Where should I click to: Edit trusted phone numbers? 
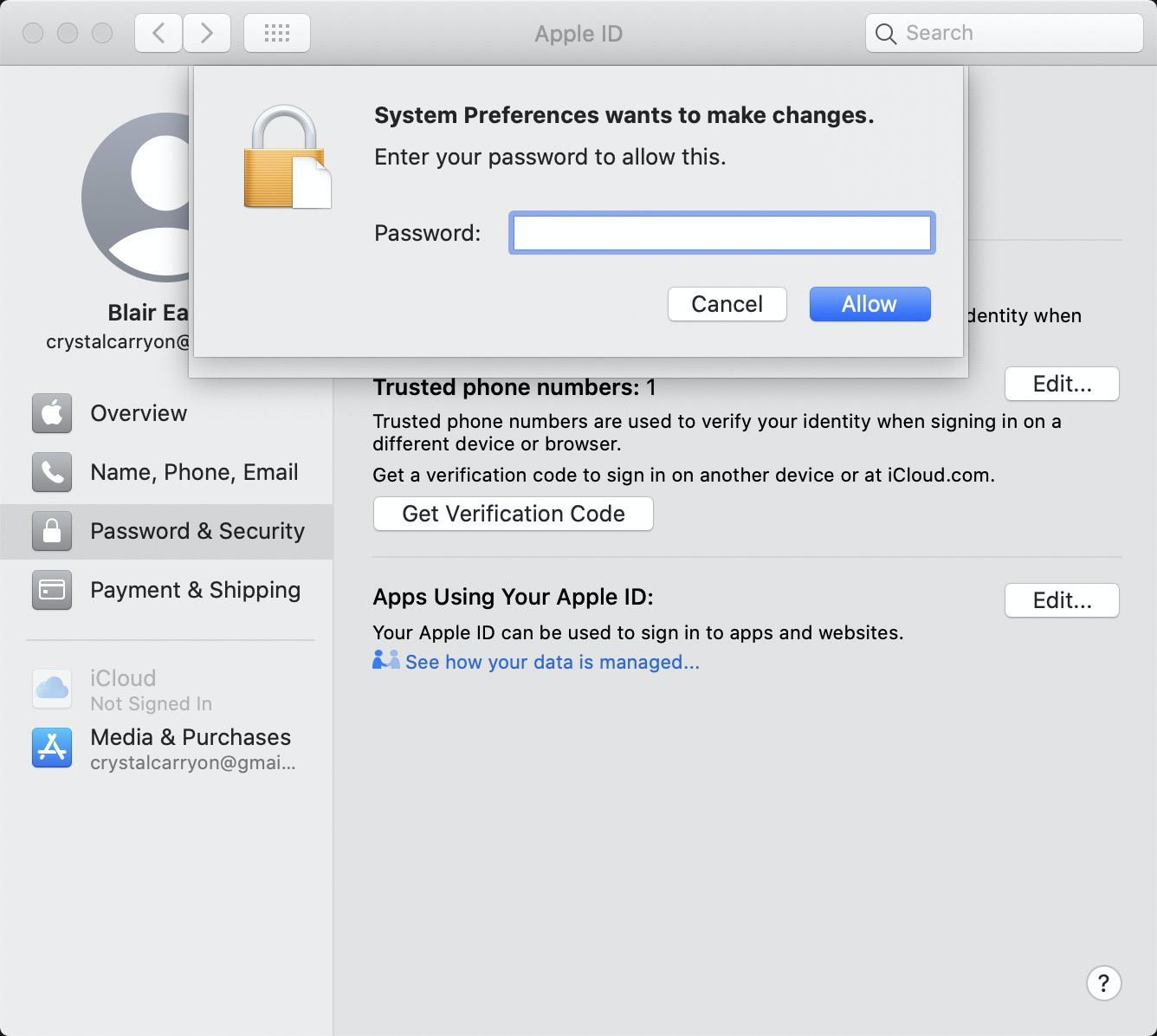(1062, 384)
